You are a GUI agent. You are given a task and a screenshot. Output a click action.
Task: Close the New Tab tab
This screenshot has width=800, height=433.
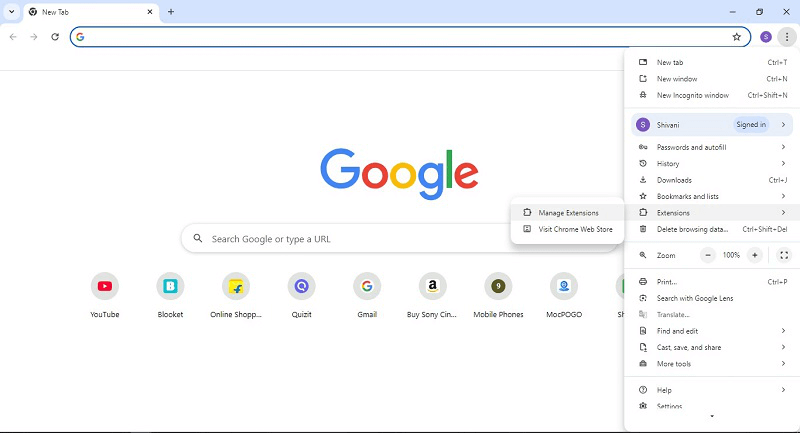pyautogui.click(x=149, y=12)
